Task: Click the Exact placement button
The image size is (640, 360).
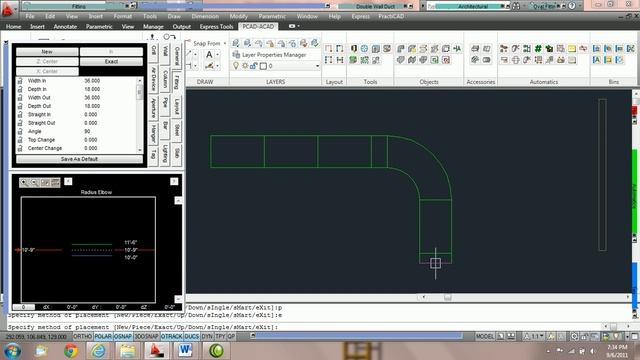Action: [111, 62]
